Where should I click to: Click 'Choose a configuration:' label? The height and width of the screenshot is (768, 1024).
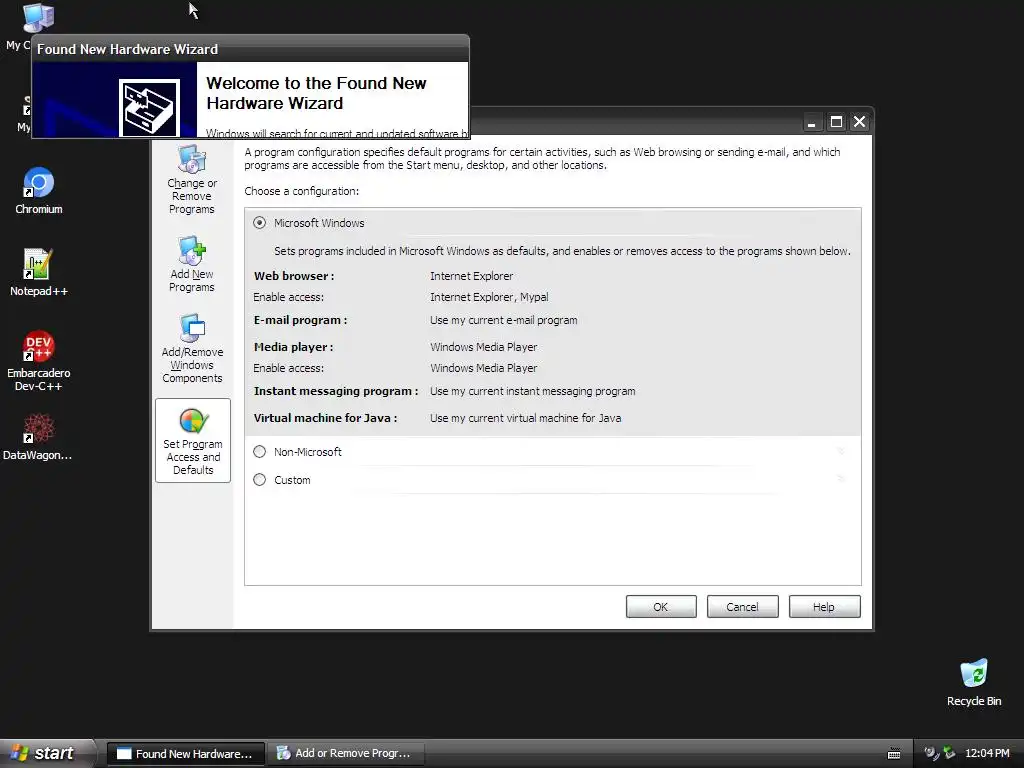click(x=302, y=191)
